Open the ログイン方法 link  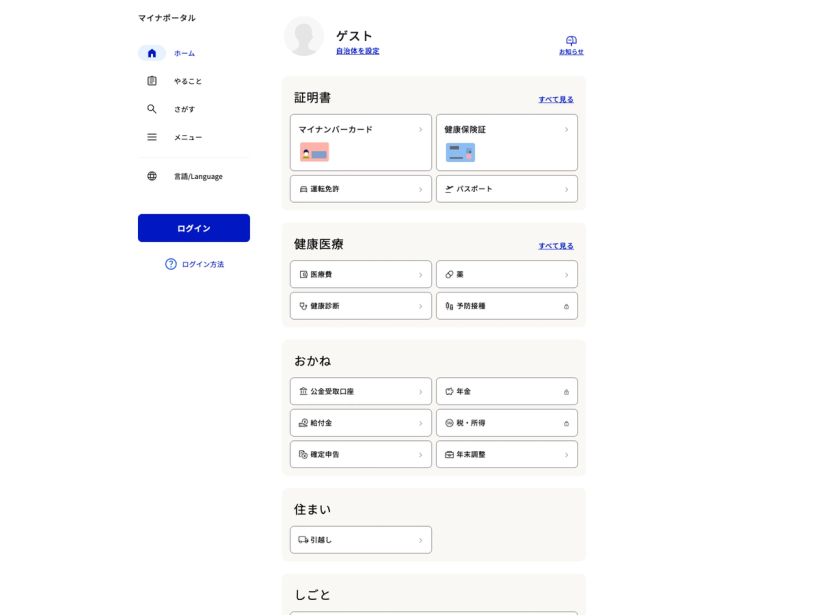click(x=203, y=264)
